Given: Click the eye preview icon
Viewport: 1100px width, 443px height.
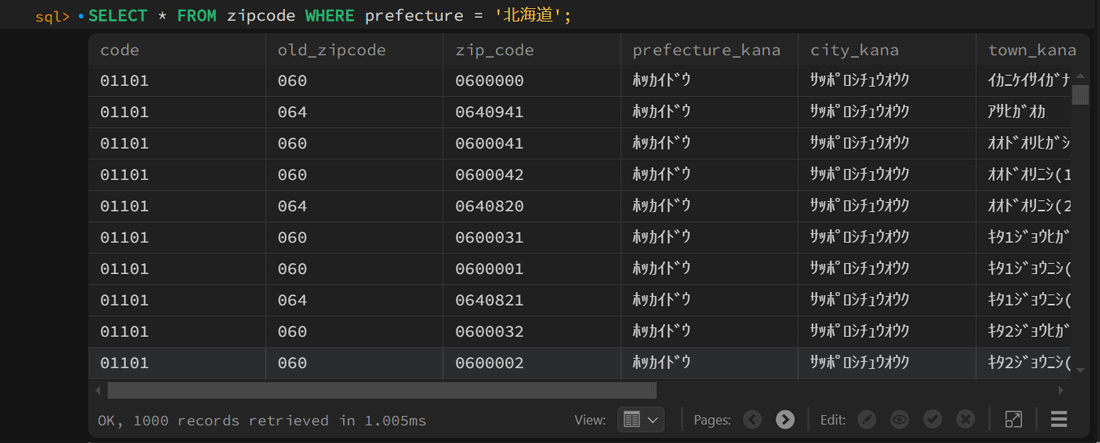Looking at the screenshot, I should point(900,420).
